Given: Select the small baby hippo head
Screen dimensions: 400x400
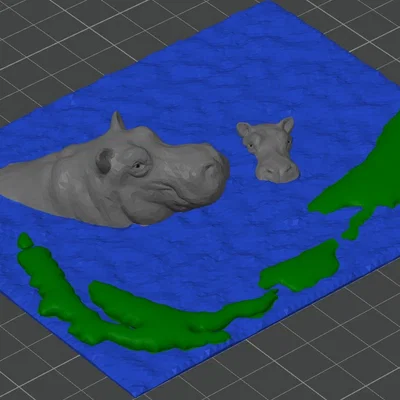Looking at the screenshot, I should [269, 150].
